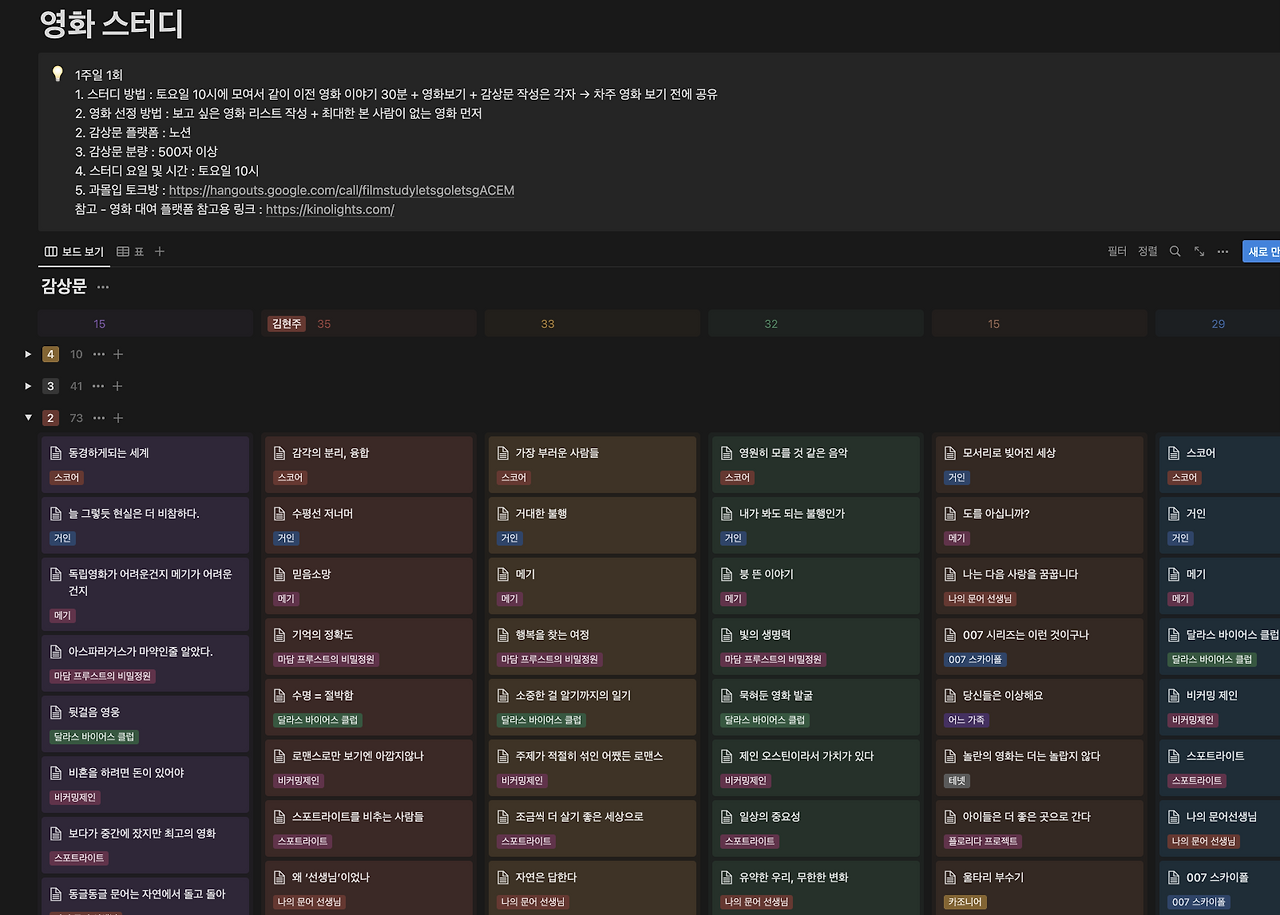The image size is (1280, 915).
Task: Collapse the open group 2 triangle
Action: click(29, 418)
